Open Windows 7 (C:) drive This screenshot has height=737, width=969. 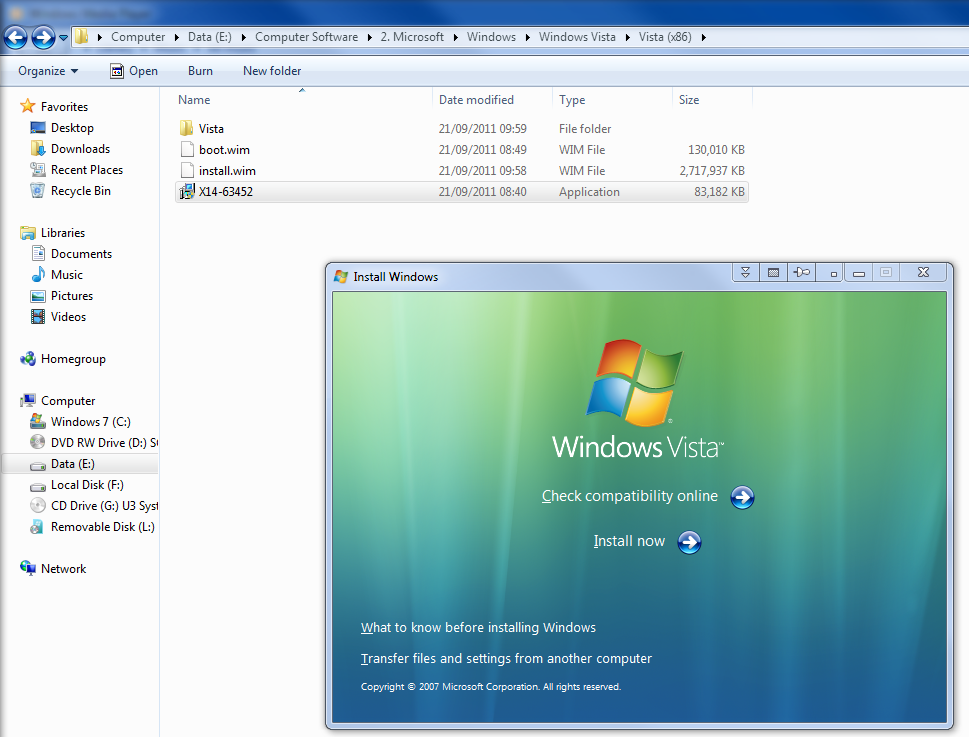tap(90, 422)
